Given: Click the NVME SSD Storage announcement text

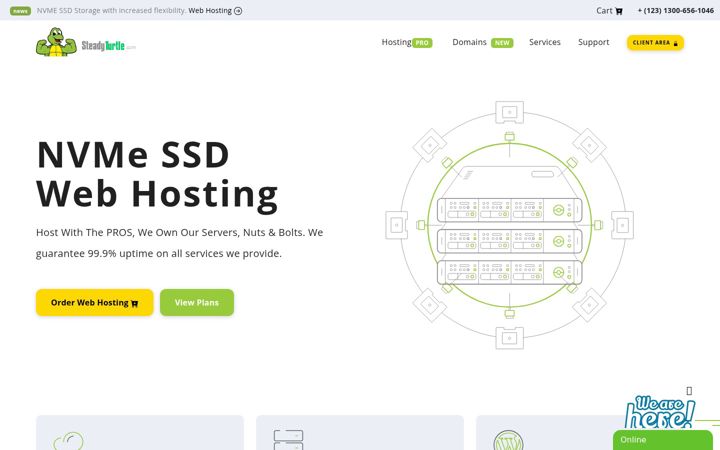Looking at the screenshot, I should [112, 11].
